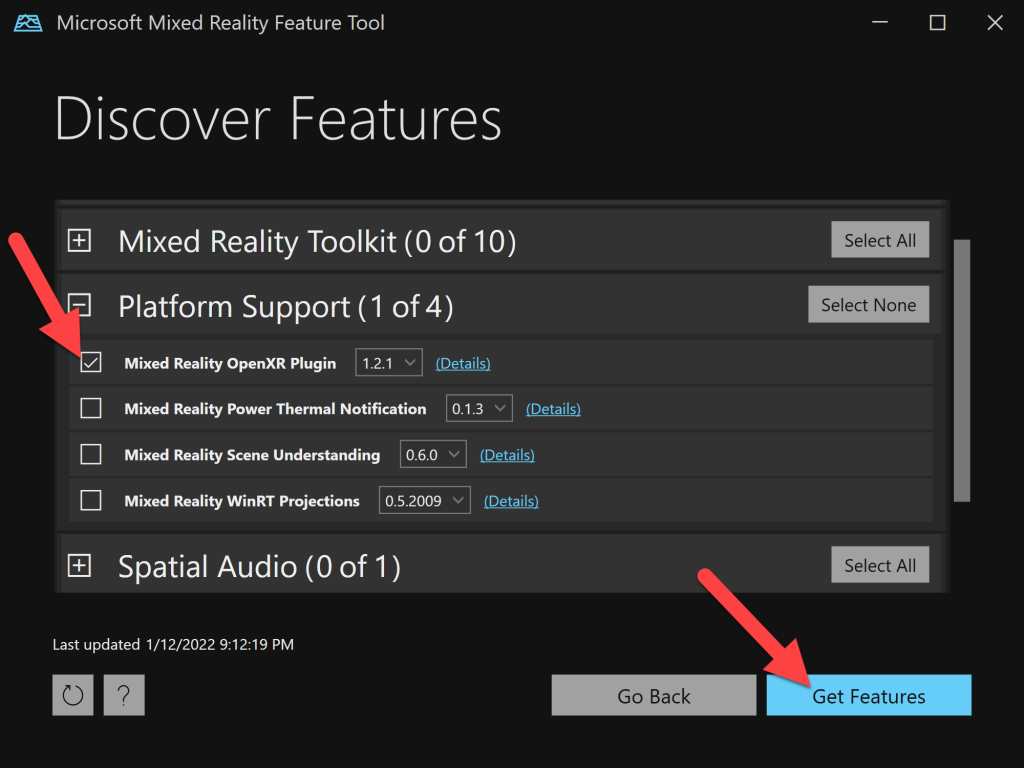Screen dimensions: 1024x768
Task: Click the Last updated timestamp text
Action: coord(173,645)
